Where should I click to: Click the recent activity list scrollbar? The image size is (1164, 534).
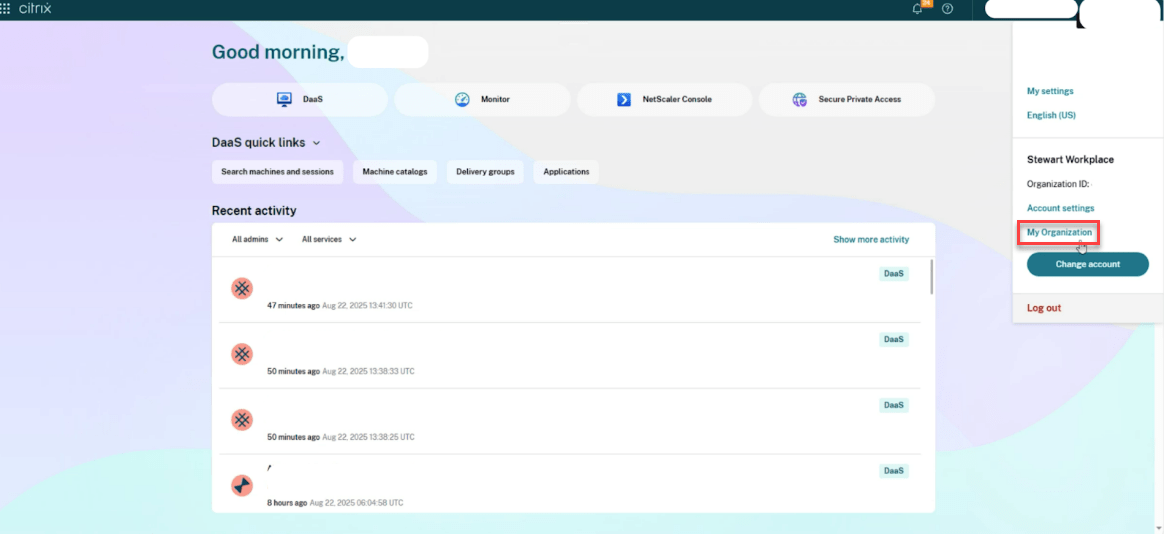(x=931, y=277)
